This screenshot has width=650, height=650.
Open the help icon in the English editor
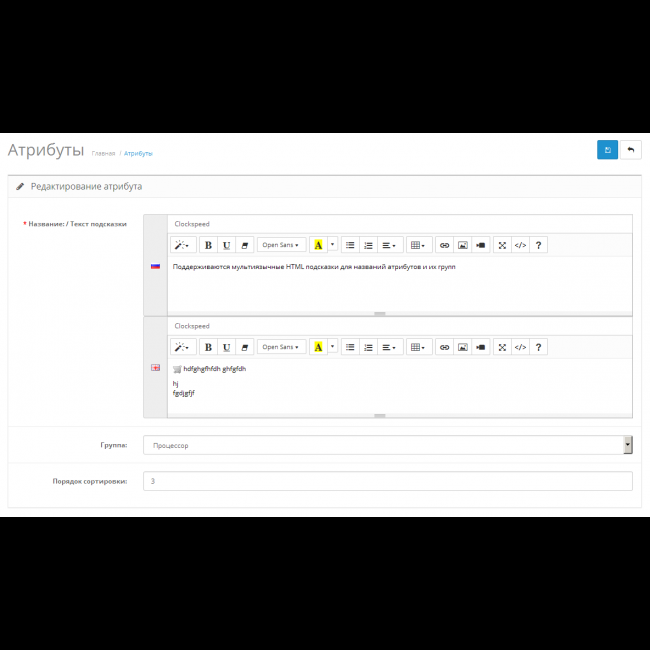tap(539, 347)
